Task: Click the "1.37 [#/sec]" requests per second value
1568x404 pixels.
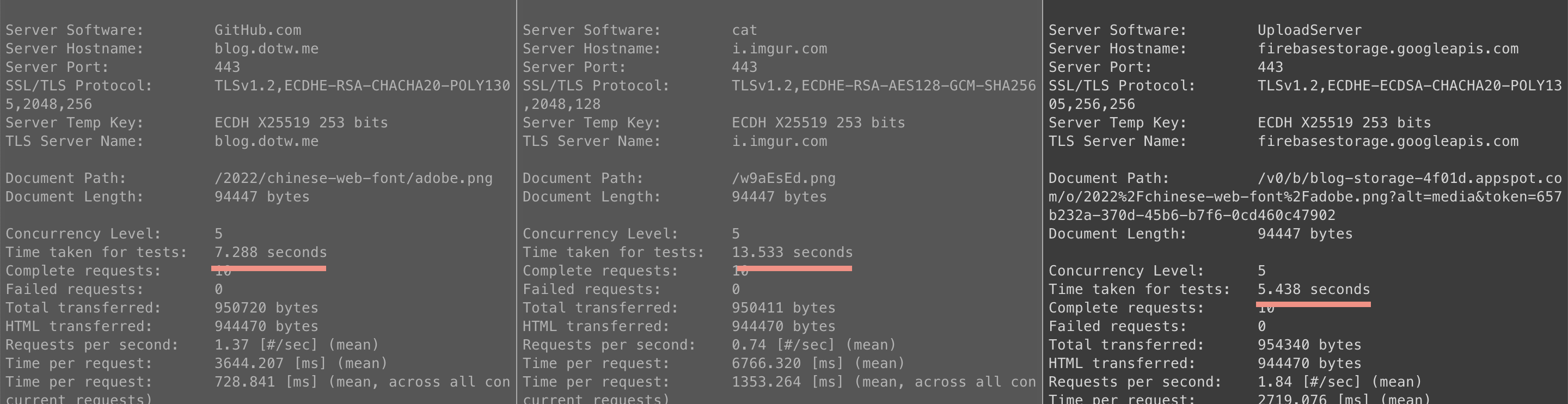Action: 266,345
